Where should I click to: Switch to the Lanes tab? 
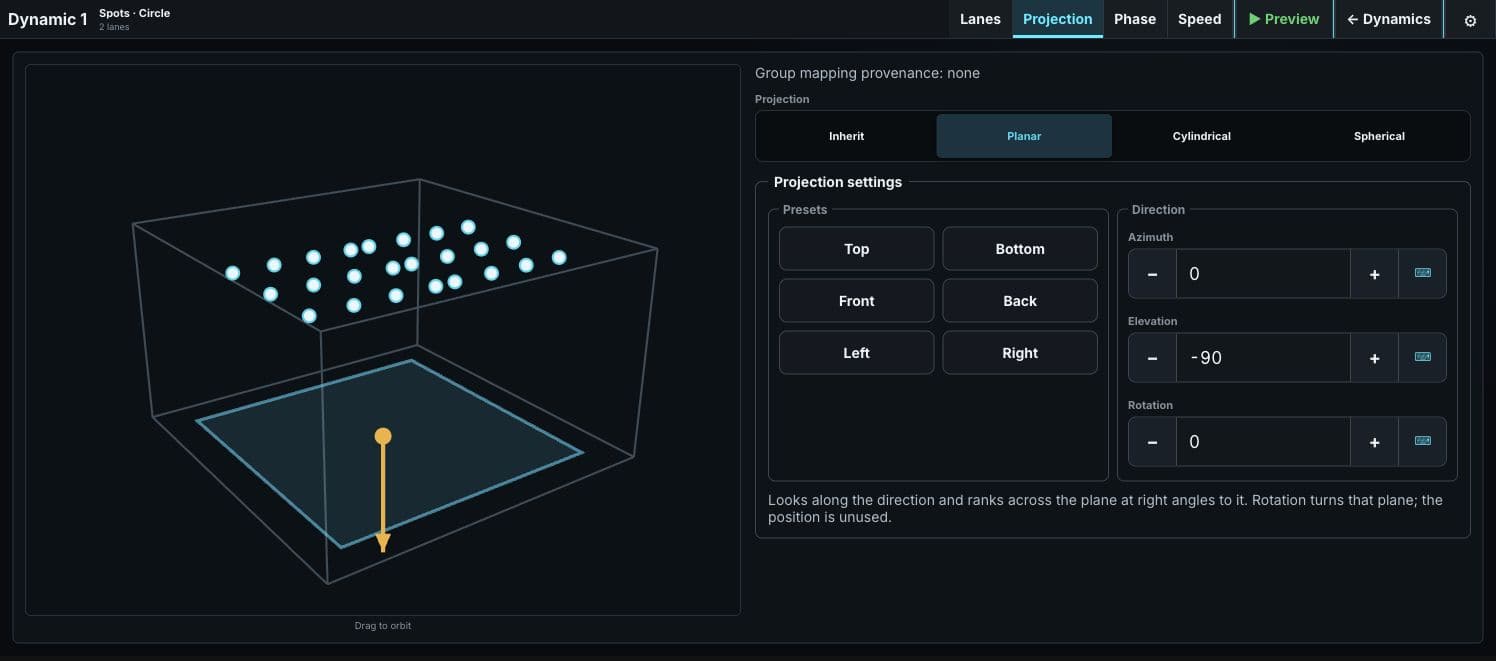click(980, 19)
